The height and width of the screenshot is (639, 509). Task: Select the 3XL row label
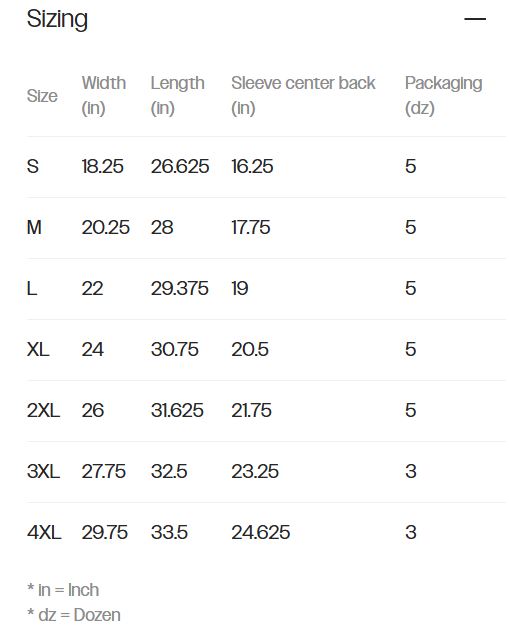(43, 472)
